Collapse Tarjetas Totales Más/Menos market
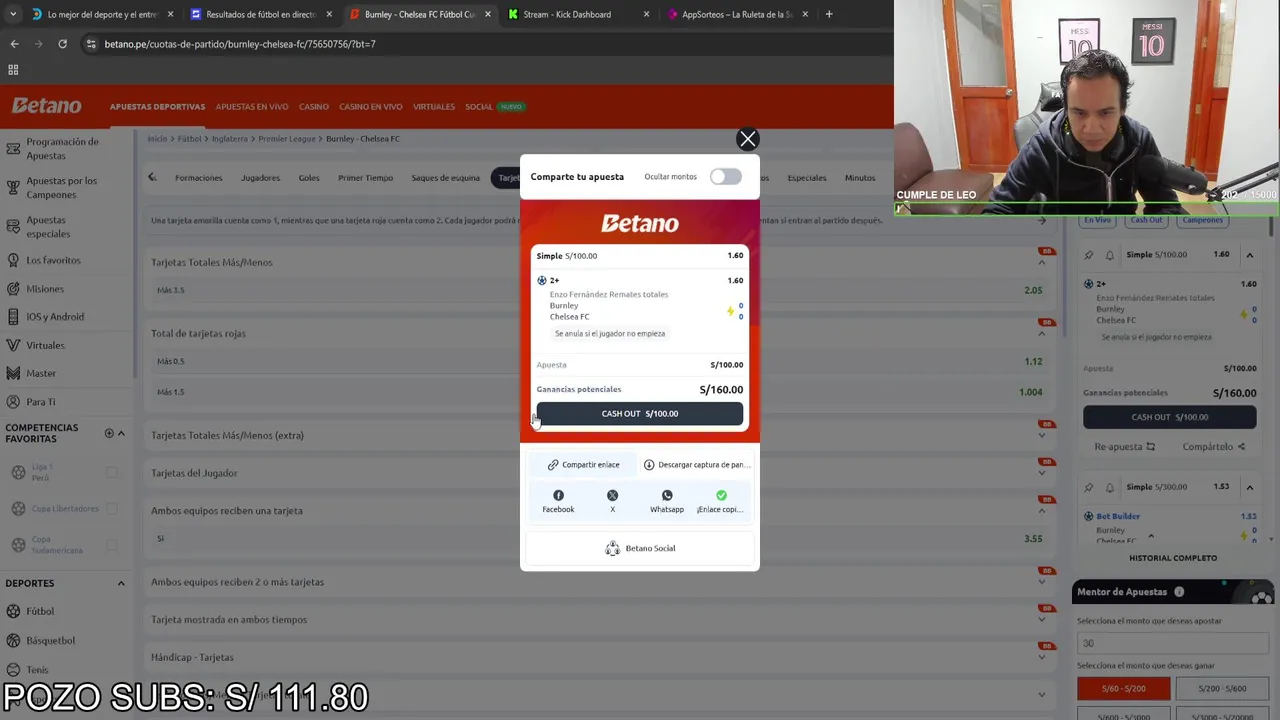The width and height of the screenshot is (1280, 720). [x=1042, y=263]
